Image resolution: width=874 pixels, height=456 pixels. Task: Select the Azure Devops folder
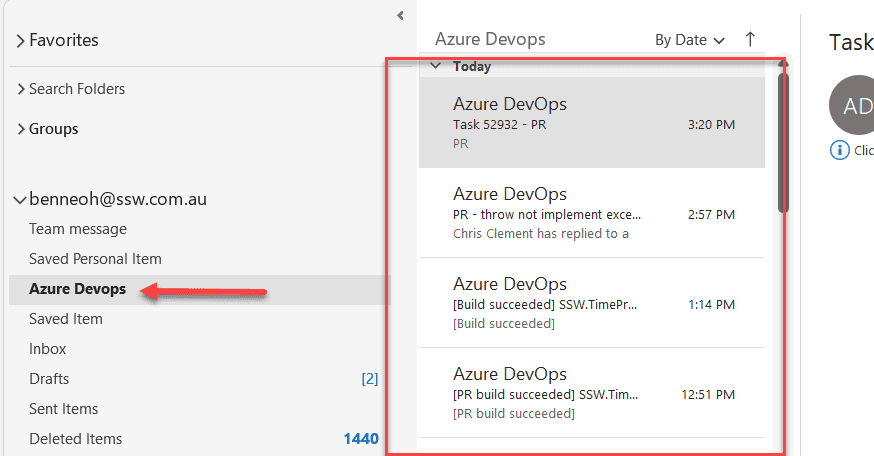[x=78, y=289]
